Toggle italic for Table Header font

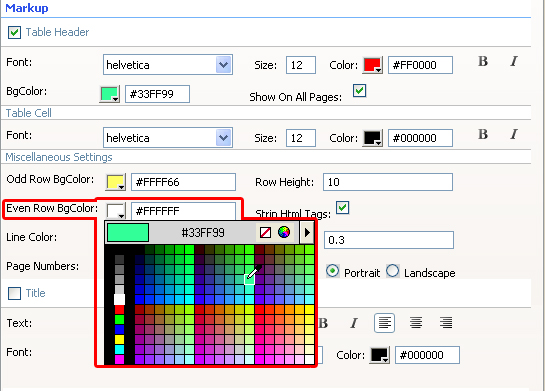[514, 62]
